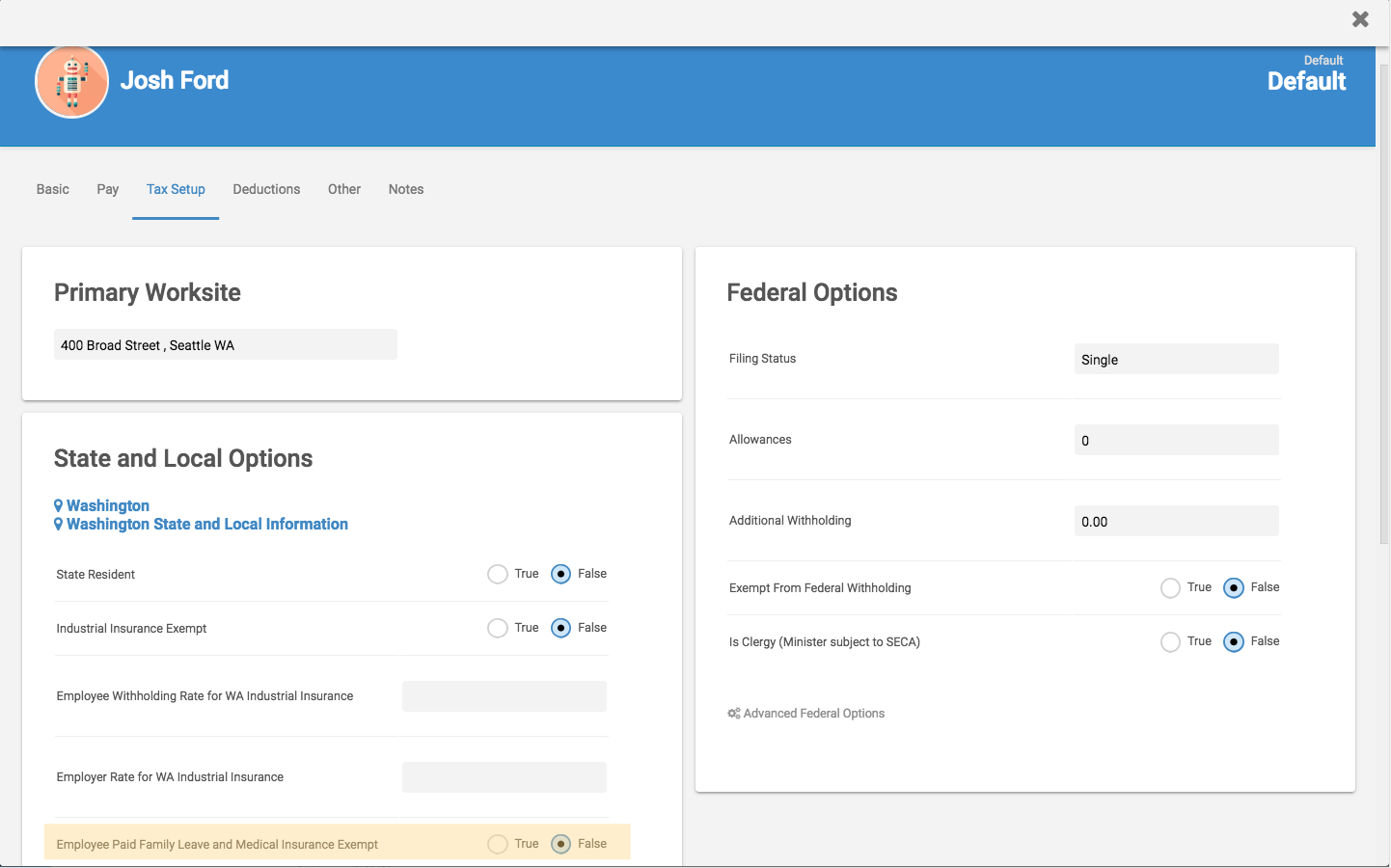
Task: Click the vertical scrollbar on the right
Action: tap(1384, 304)
